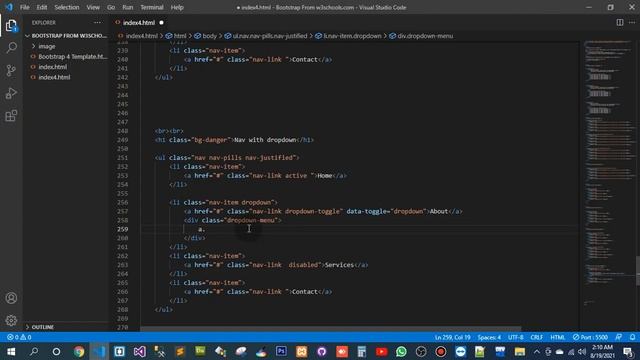The width and height of the screenshot is (640, 360).
Task: Open the Search view in activity bar
Action: coord(11,48)
